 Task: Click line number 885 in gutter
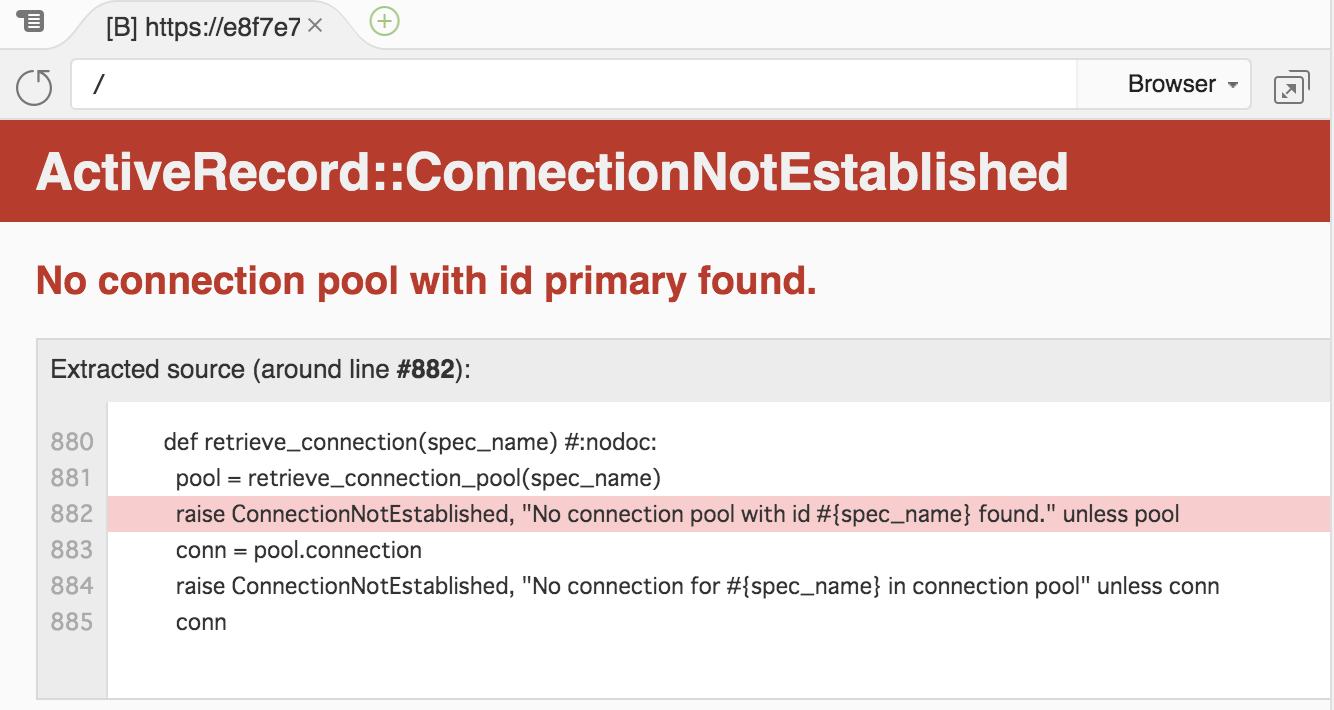point(72,622)
